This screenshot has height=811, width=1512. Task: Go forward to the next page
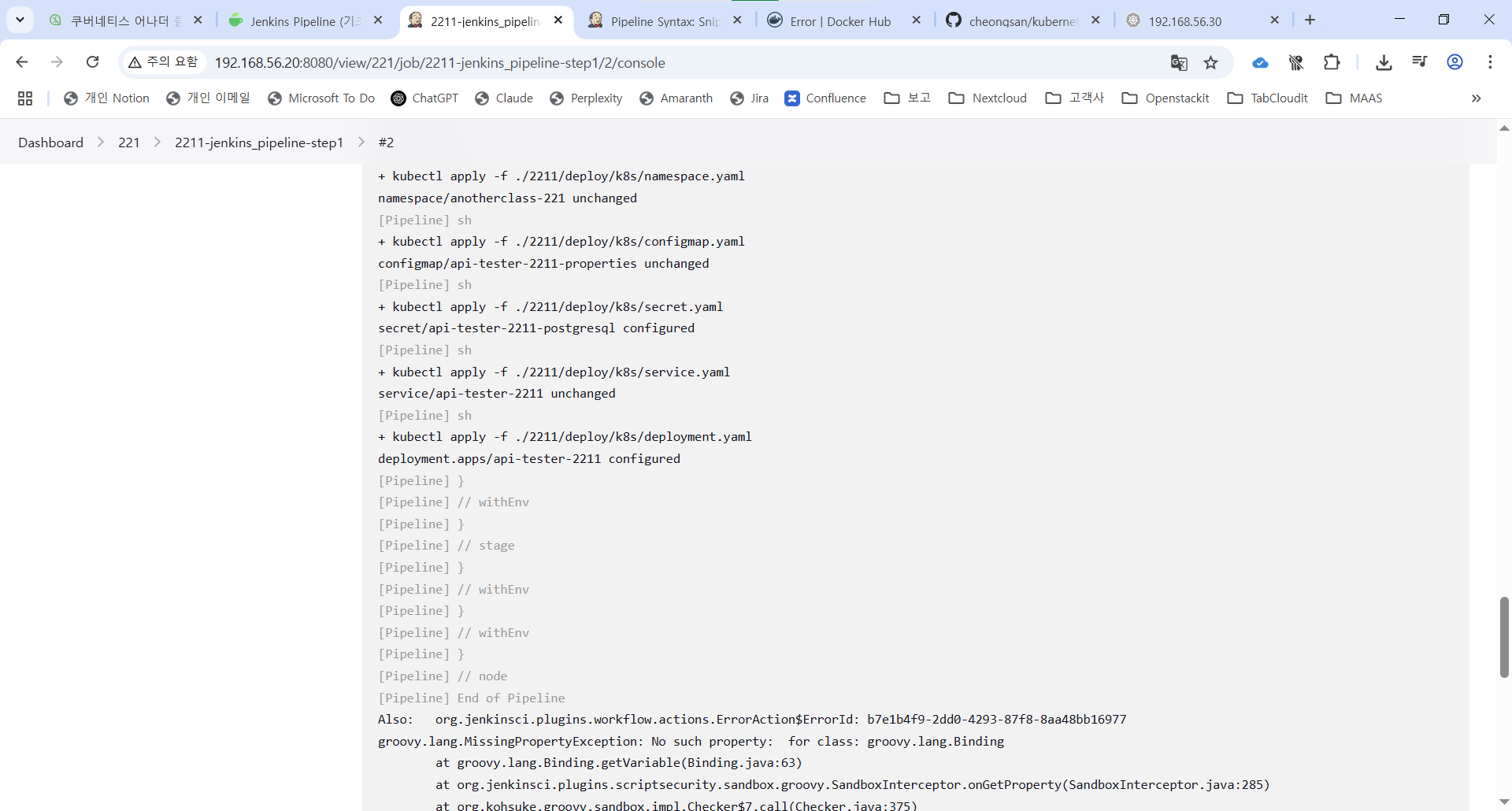tap(57, 62)
